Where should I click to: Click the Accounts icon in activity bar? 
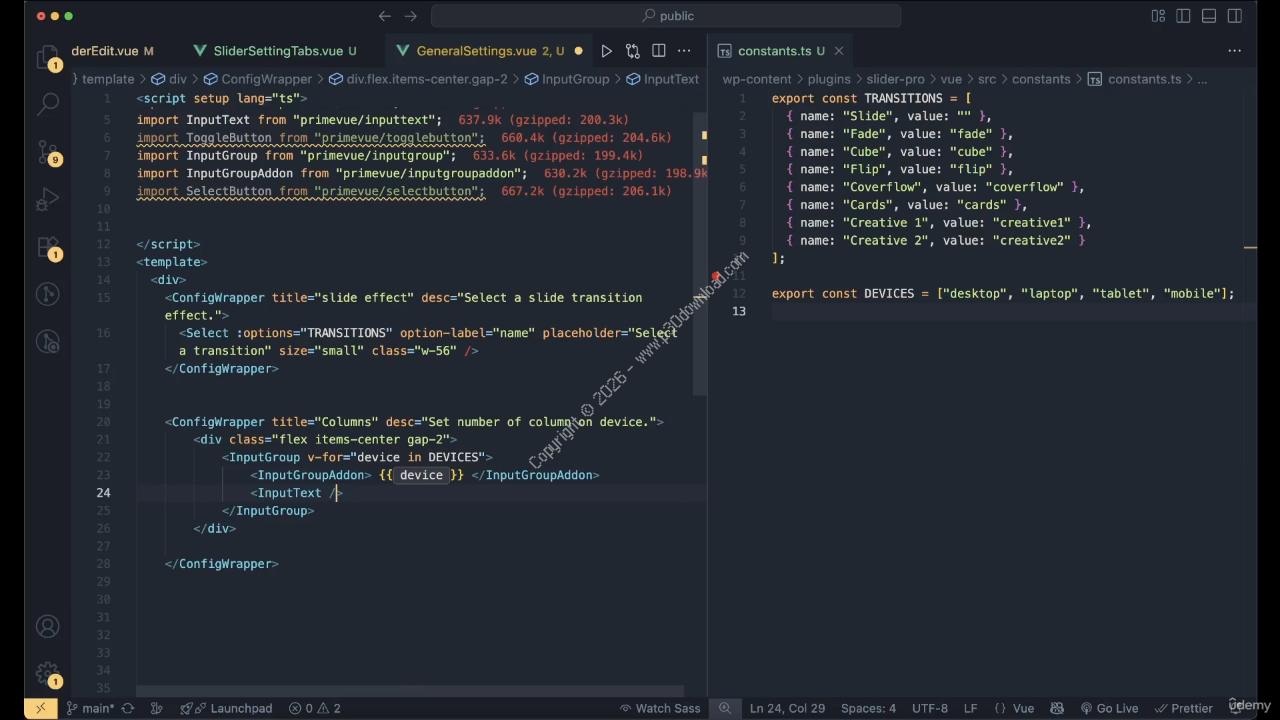[x=47, y=627]
